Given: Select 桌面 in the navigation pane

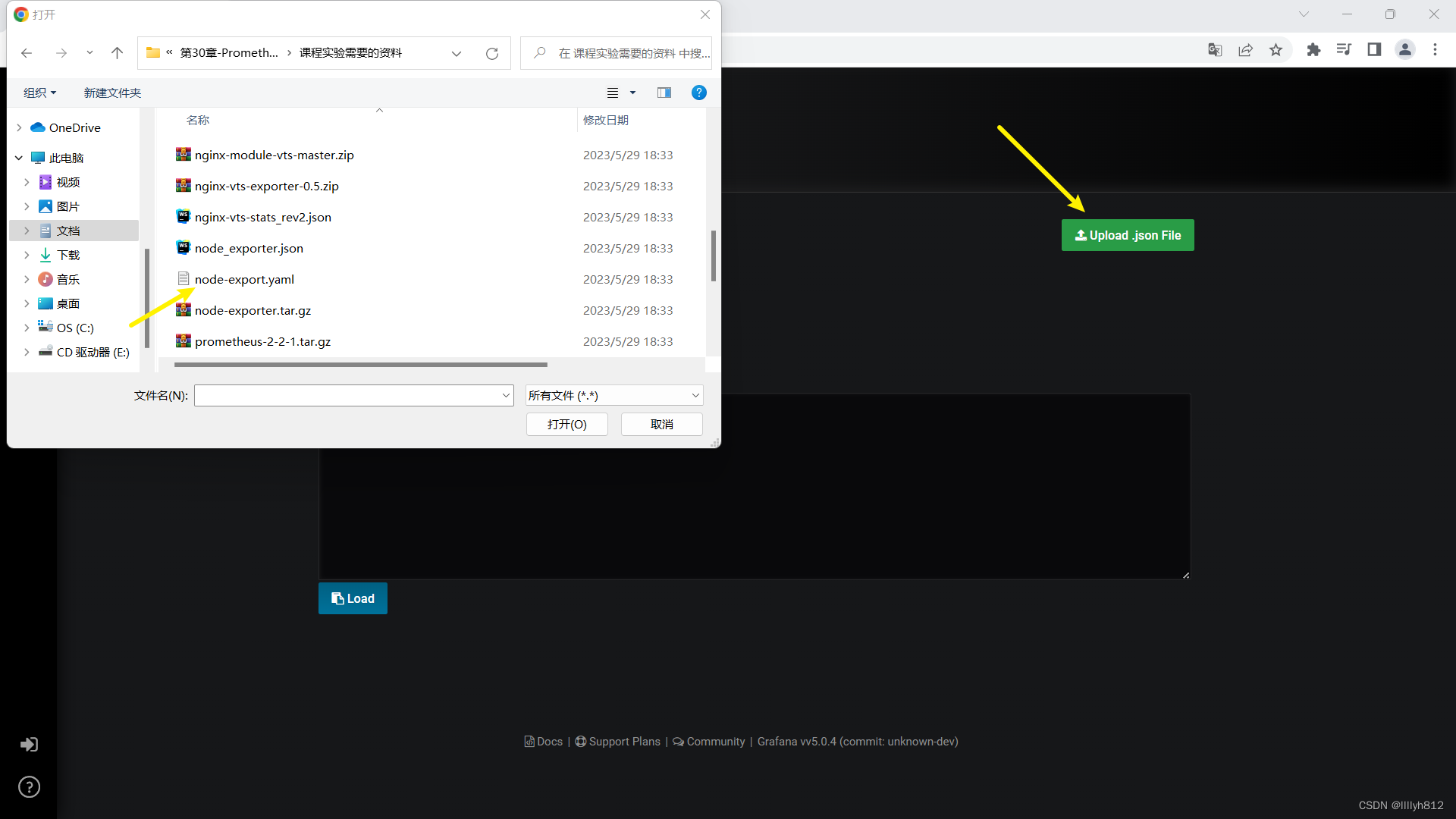Looking at the screenshot, I should pyautogui.click(x=67, y=303).
